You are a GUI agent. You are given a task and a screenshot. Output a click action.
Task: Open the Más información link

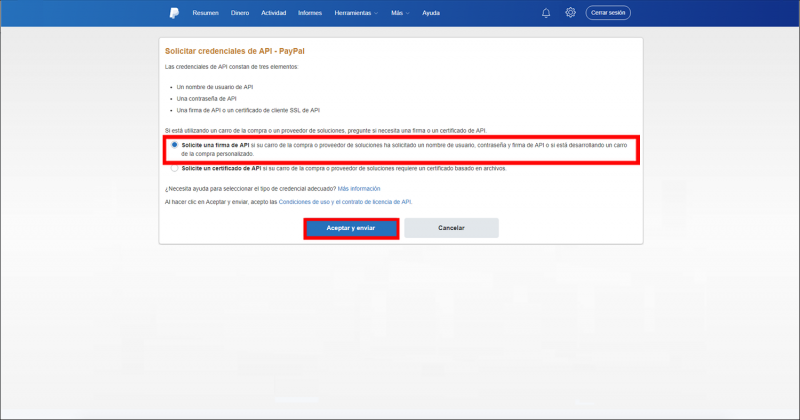pyautogui.click(x=359, y=189)
